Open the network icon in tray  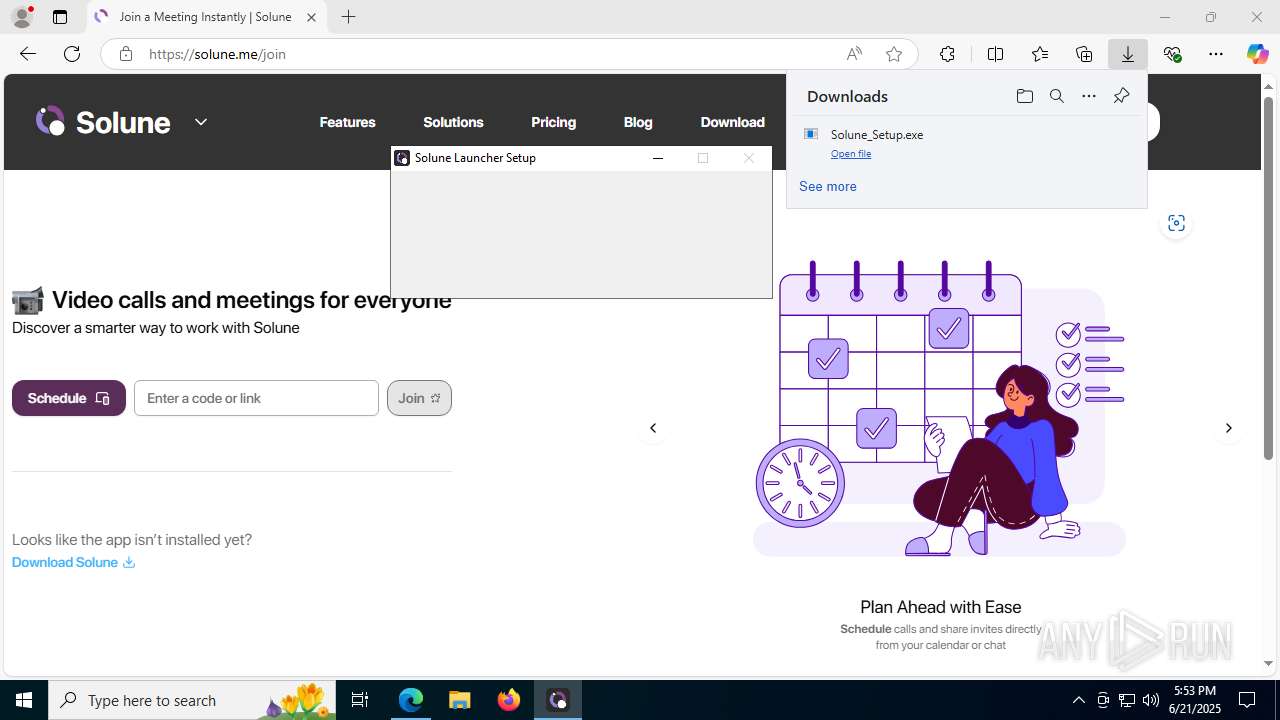click(x=1127, y=700)
